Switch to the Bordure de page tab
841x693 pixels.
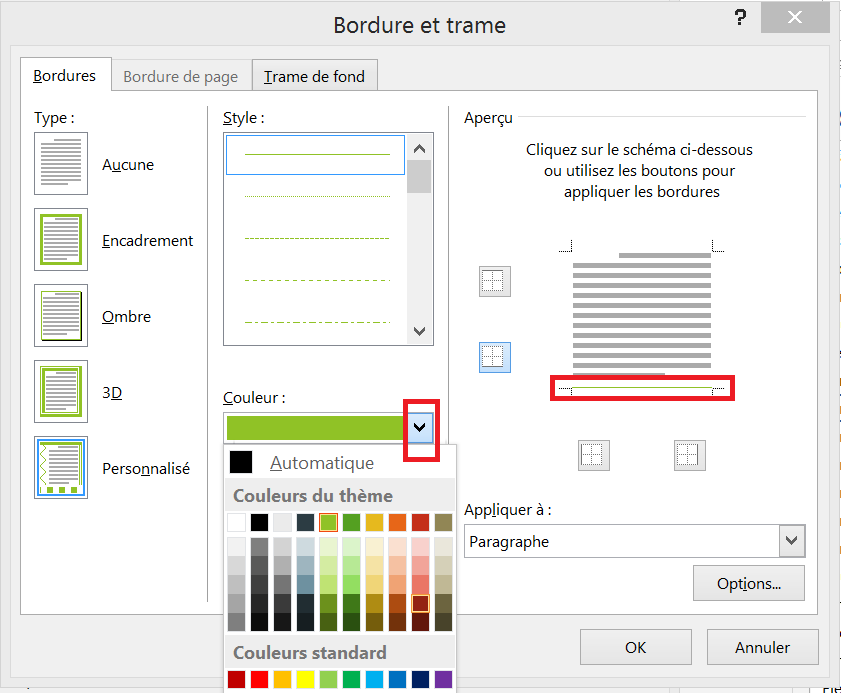[180, 76]
